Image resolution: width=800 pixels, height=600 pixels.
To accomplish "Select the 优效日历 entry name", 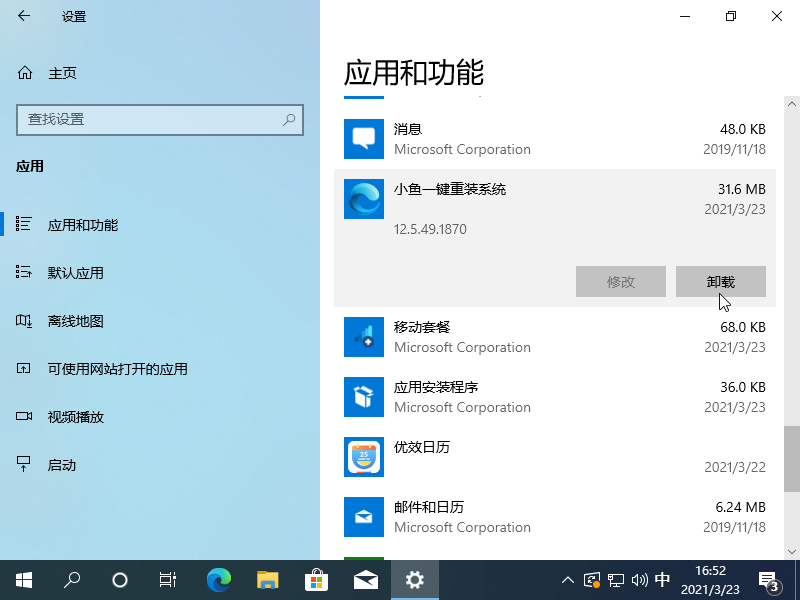I will click(x=422, y=447).
